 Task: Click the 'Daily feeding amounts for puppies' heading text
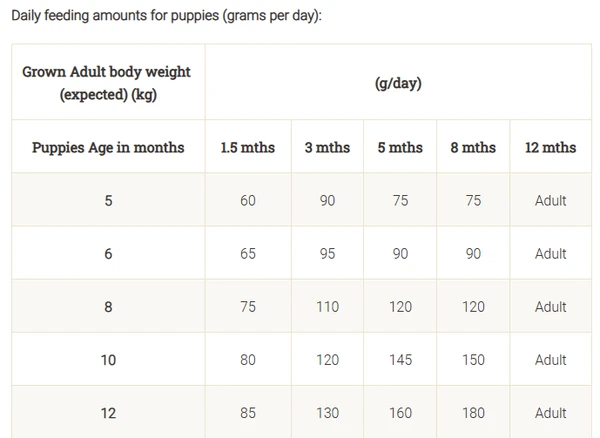[166, 18]
